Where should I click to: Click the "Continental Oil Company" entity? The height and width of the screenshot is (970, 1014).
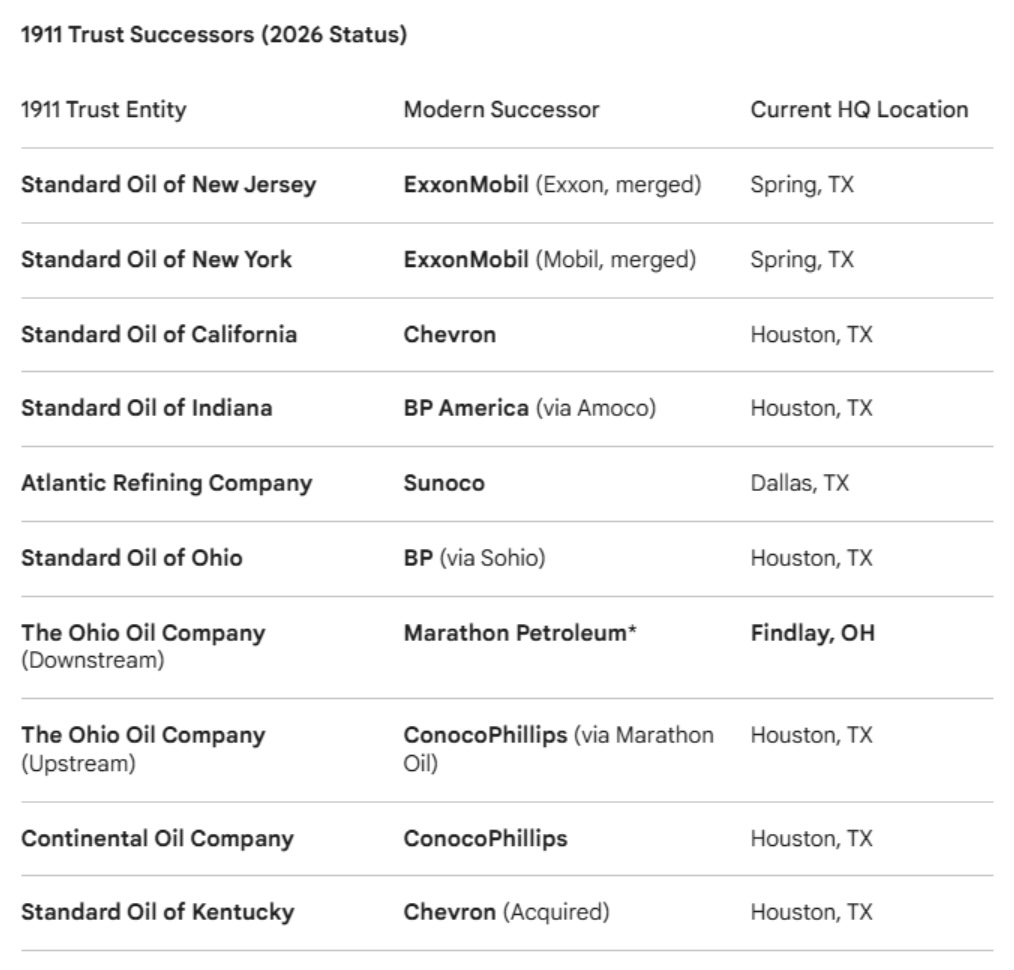157,838
